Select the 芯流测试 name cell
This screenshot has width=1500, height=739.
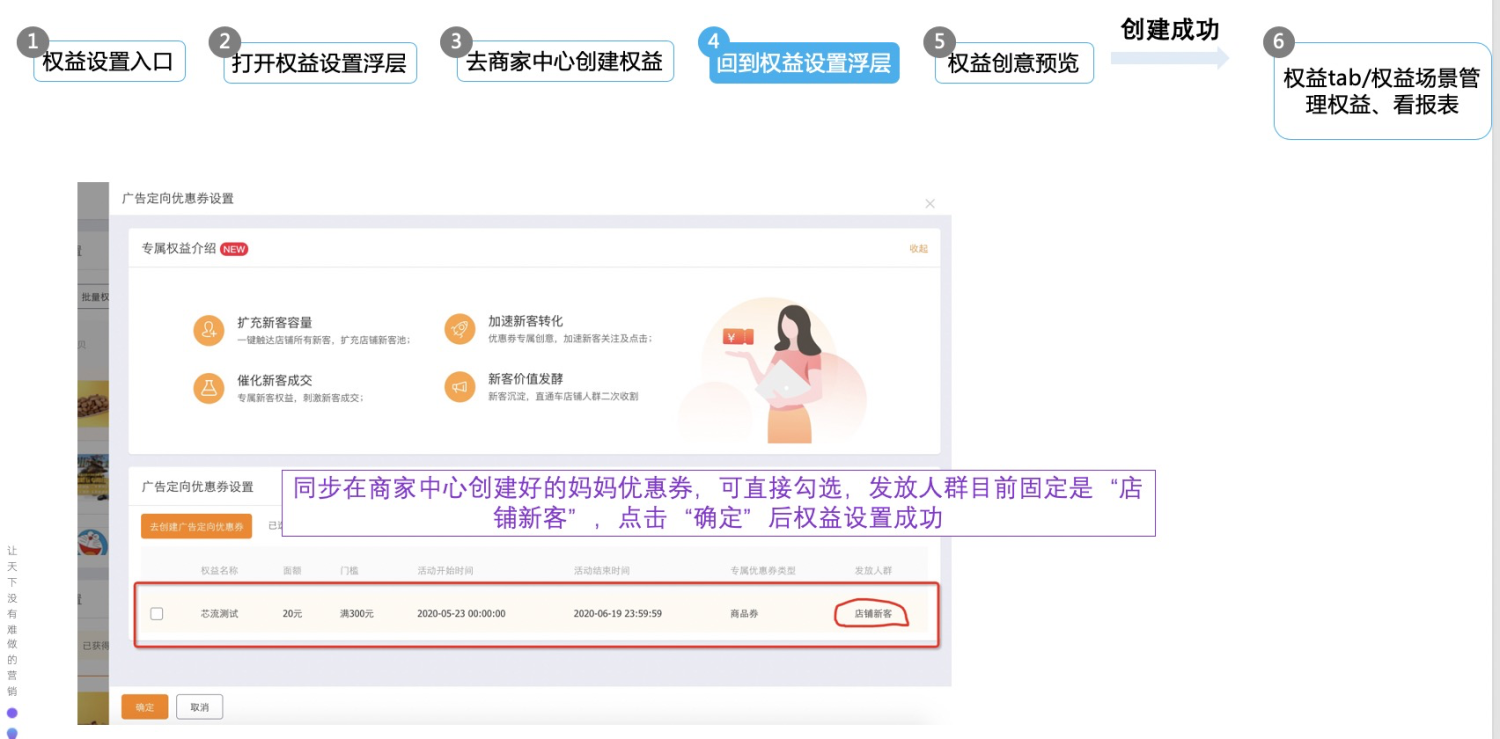[219, 613]
